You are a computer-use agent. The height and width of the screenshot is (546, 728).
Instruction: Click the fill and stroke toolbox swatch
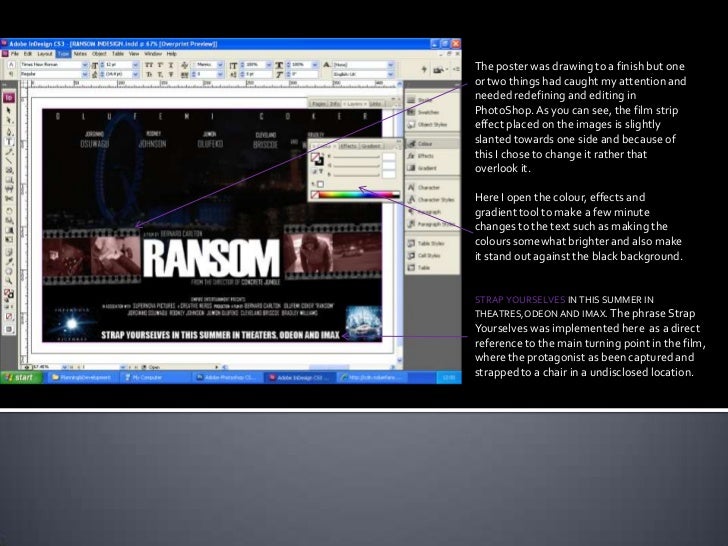point(9,293)
